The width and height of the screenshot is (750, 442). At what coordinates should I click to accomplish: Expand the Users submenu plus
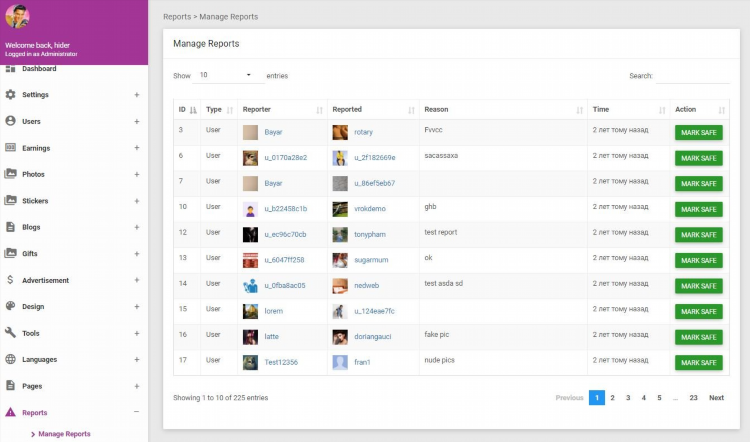point(137,122)
